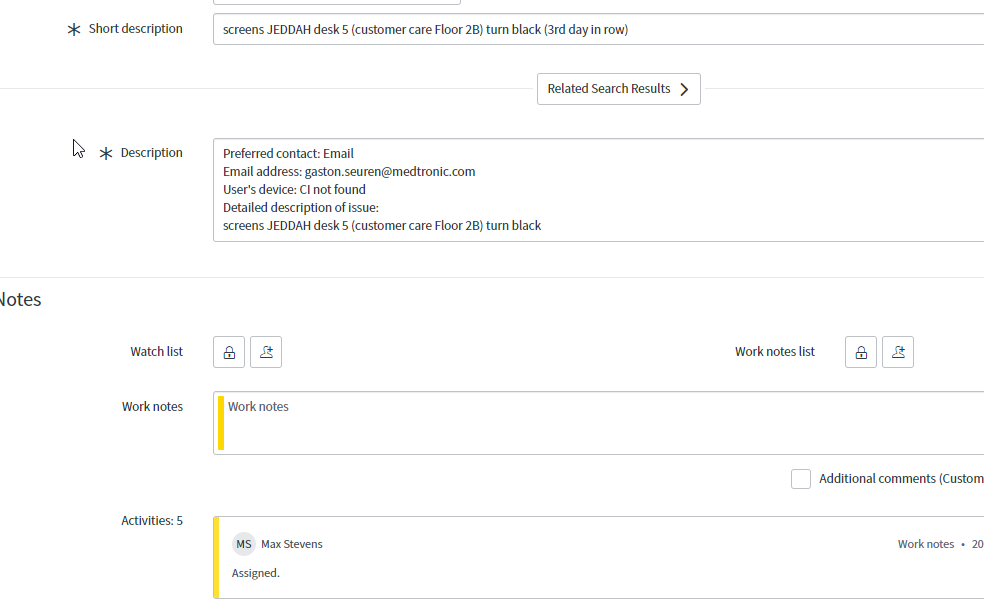The height and width of the screenshot is (608, 984).
Task: Add me to Work notes list
Action: click(898, 352)
